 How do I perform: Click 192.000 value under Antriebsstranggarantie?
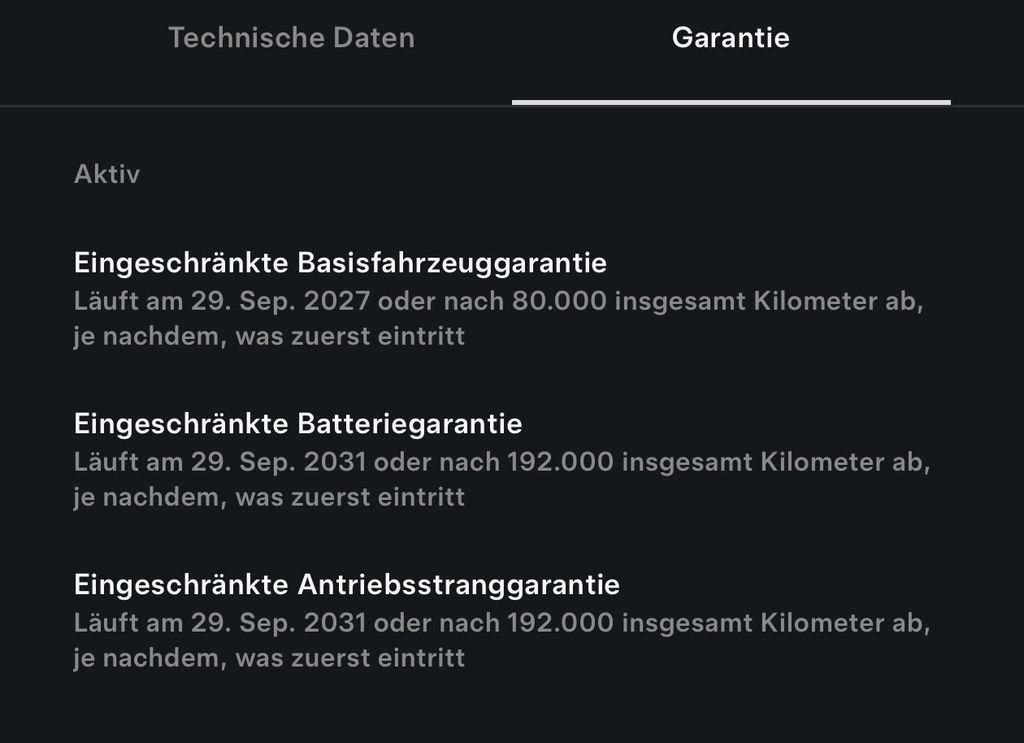(x=560, y=623)
